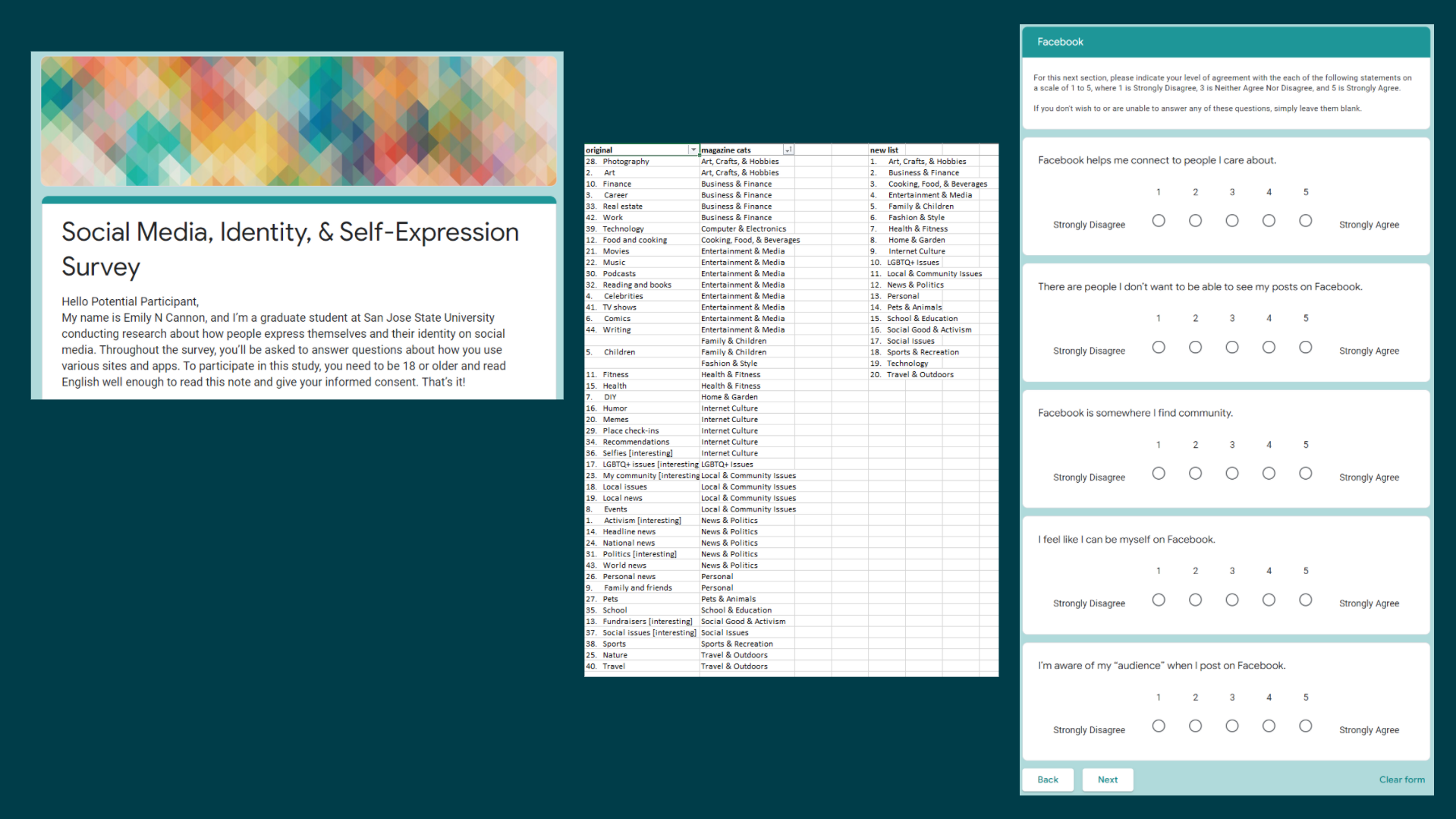Select the '12. Food and cooking' cell

pyautogui.click(x=642, y=240)
